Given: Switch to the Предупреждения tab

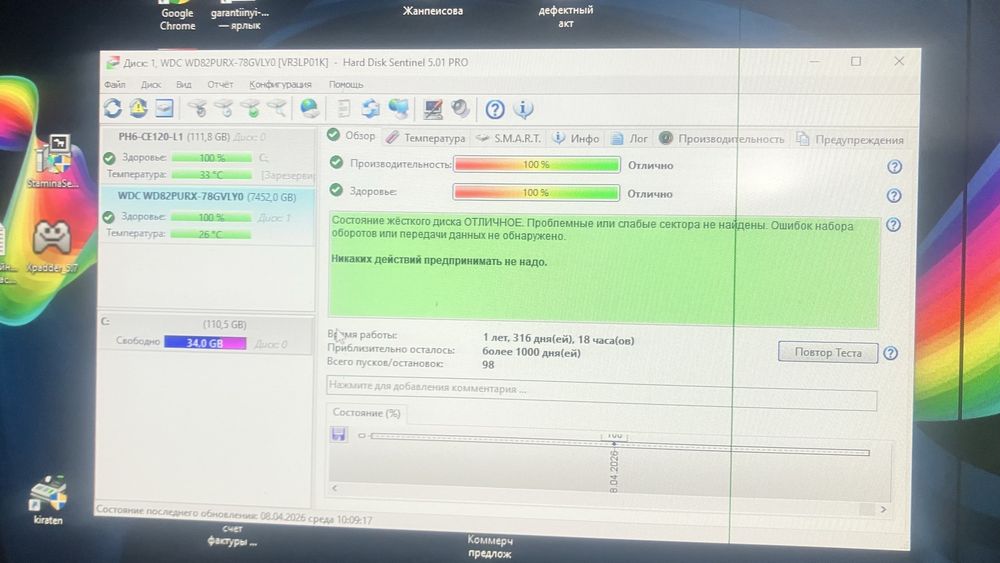Looking at the screenshot, I should click(850, 140).
